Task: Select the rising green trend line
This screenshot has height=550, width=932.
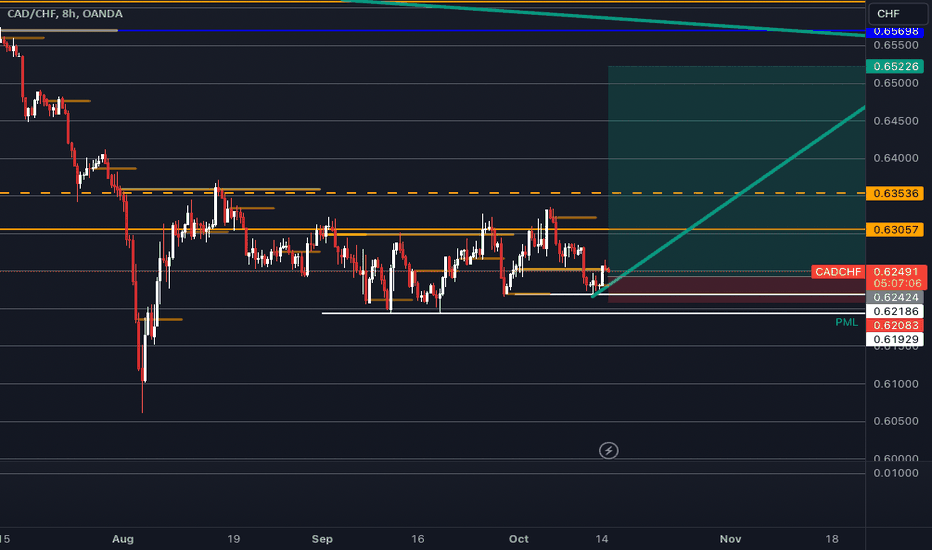Action: (729, 201)
